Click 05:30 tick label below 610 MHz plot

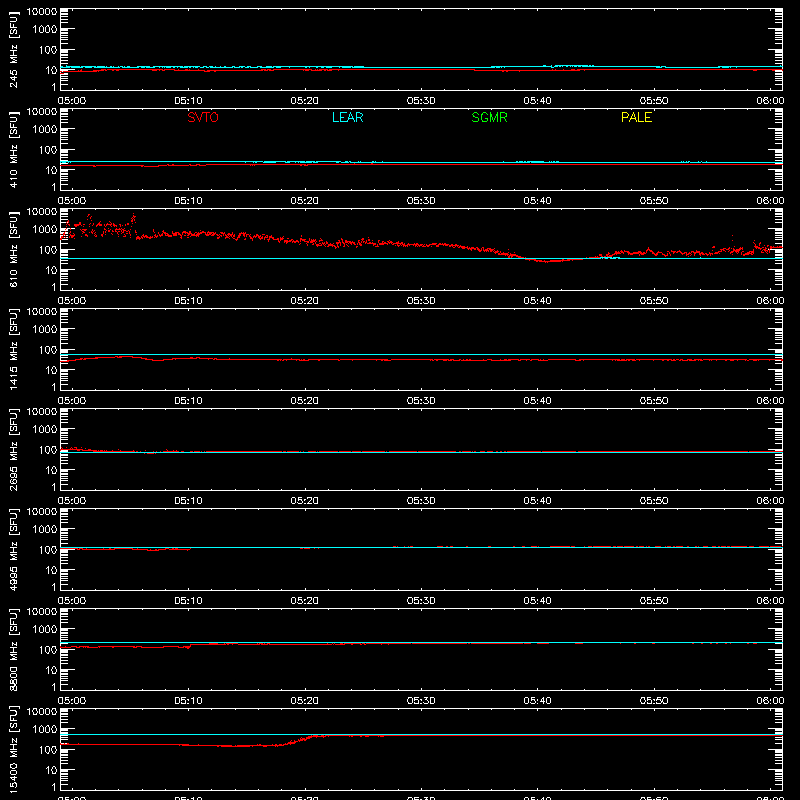click(421, 301)
